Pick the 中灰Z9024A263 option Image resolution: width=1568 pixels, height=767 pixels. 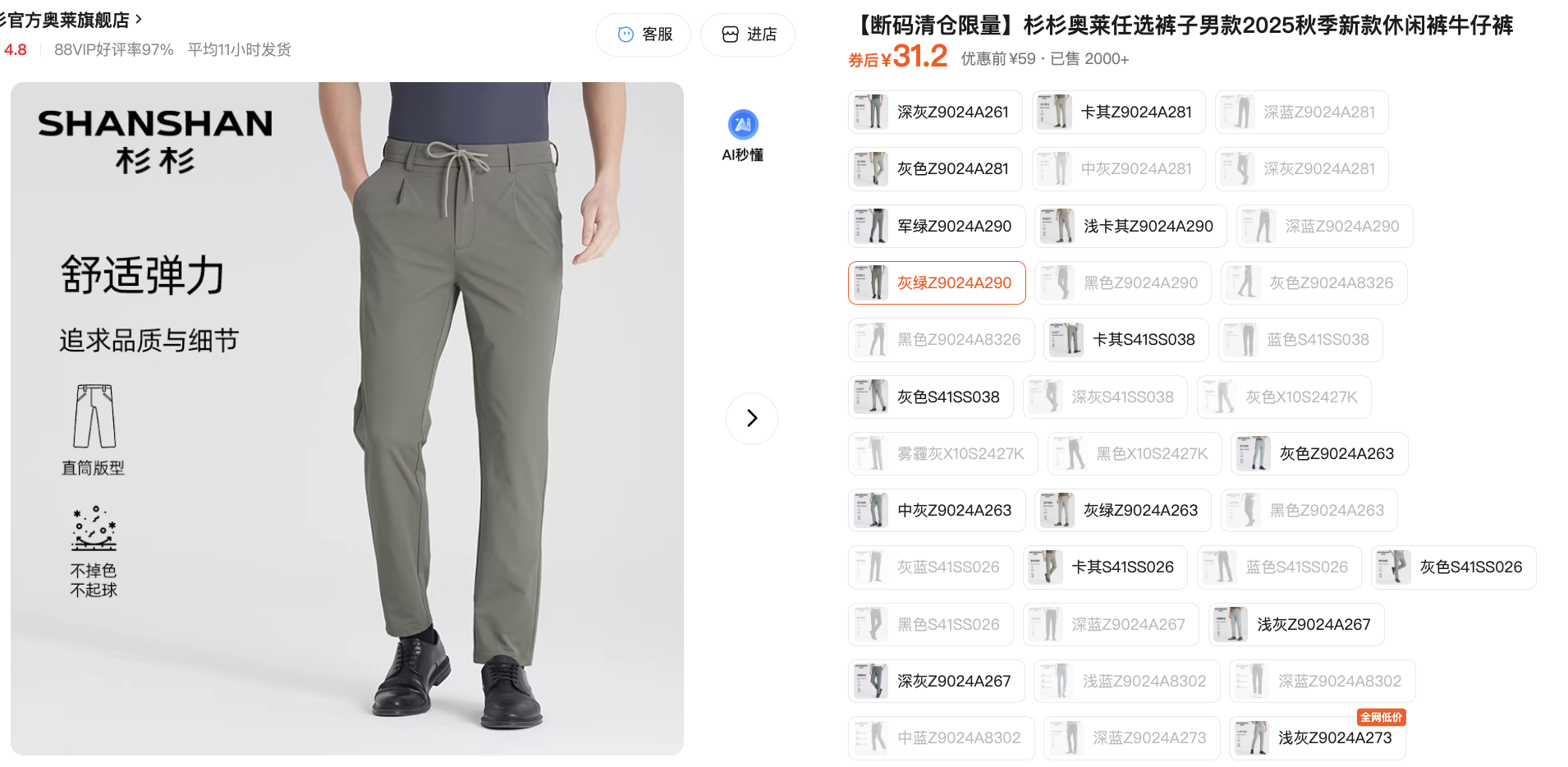click(937, 510)
